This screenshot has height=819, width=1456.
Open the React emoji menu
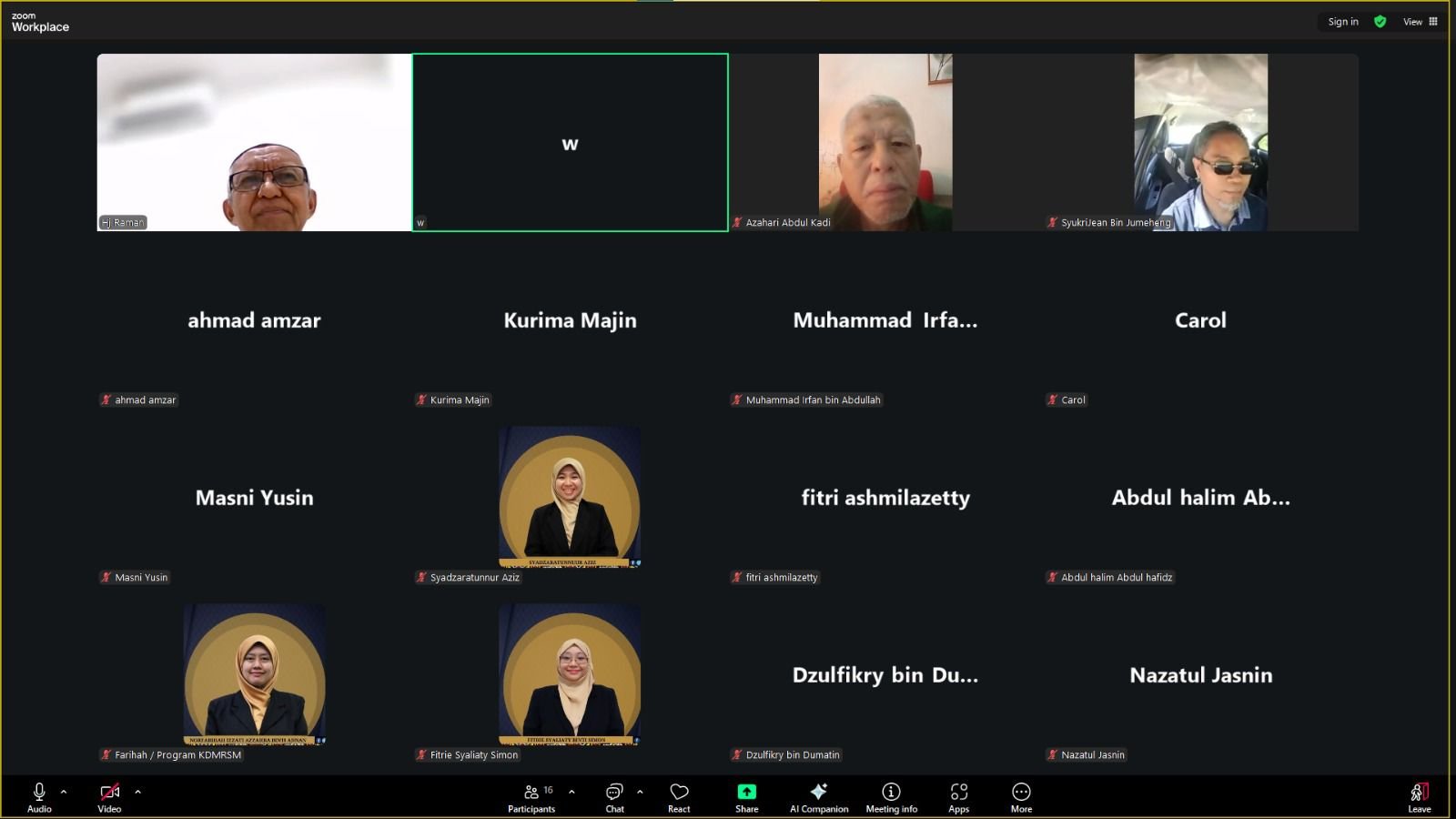(679, 797)
